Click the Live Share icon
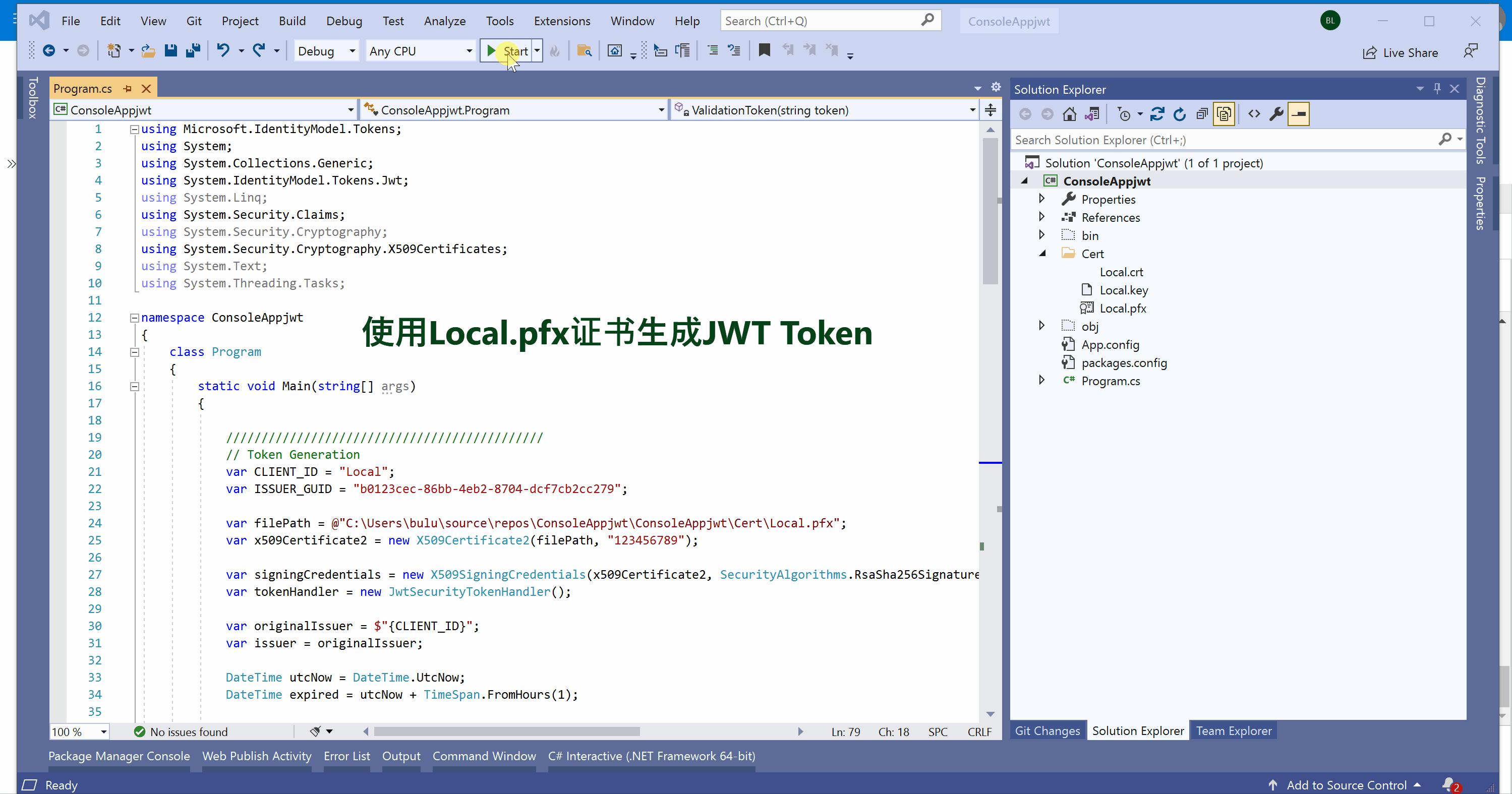Screen dimensions: 1512x794 (x=1401, y=53)
